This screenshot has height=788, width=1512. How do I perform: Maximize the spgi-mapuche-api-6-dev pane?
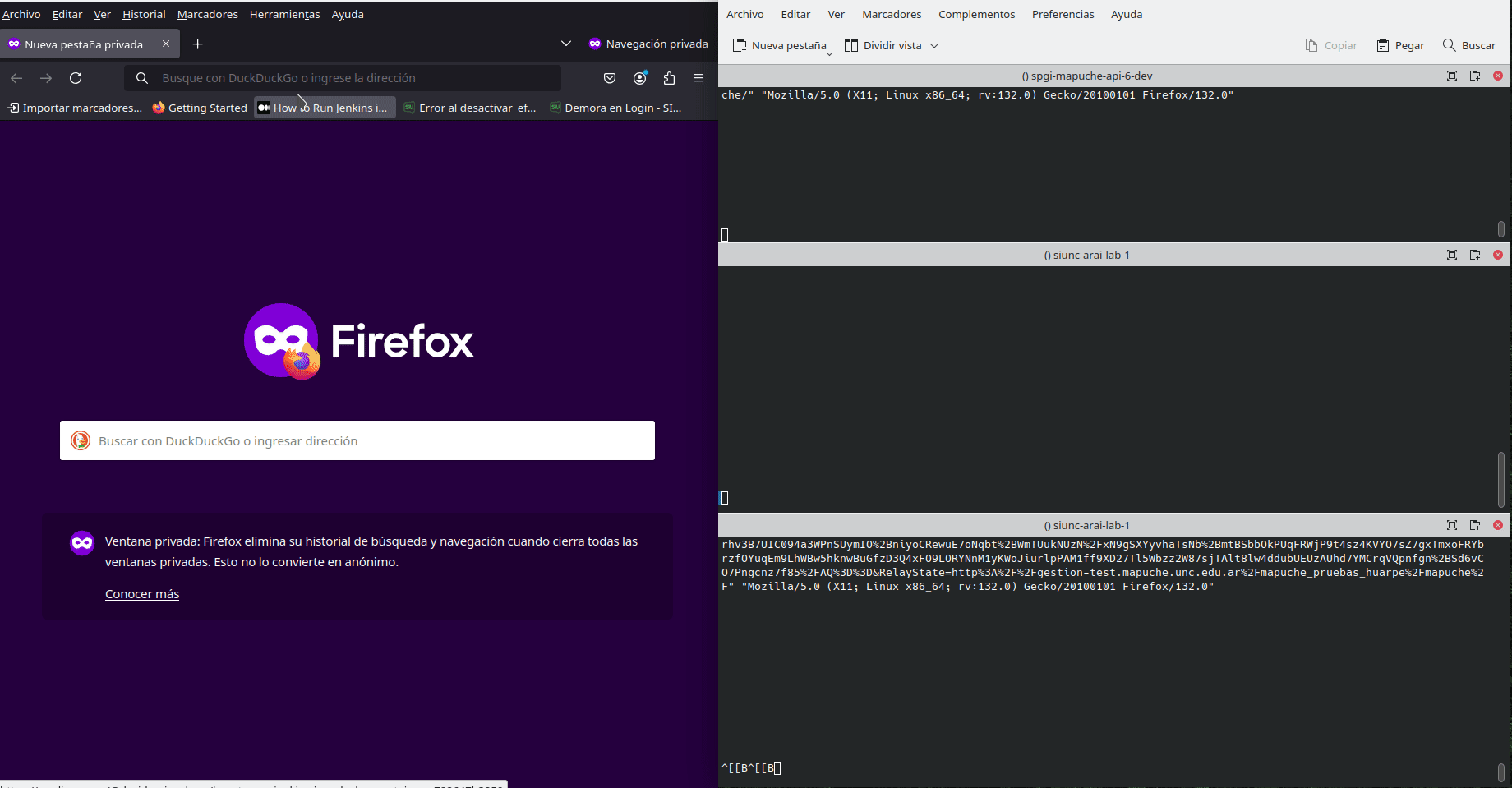coord(1452,76)
